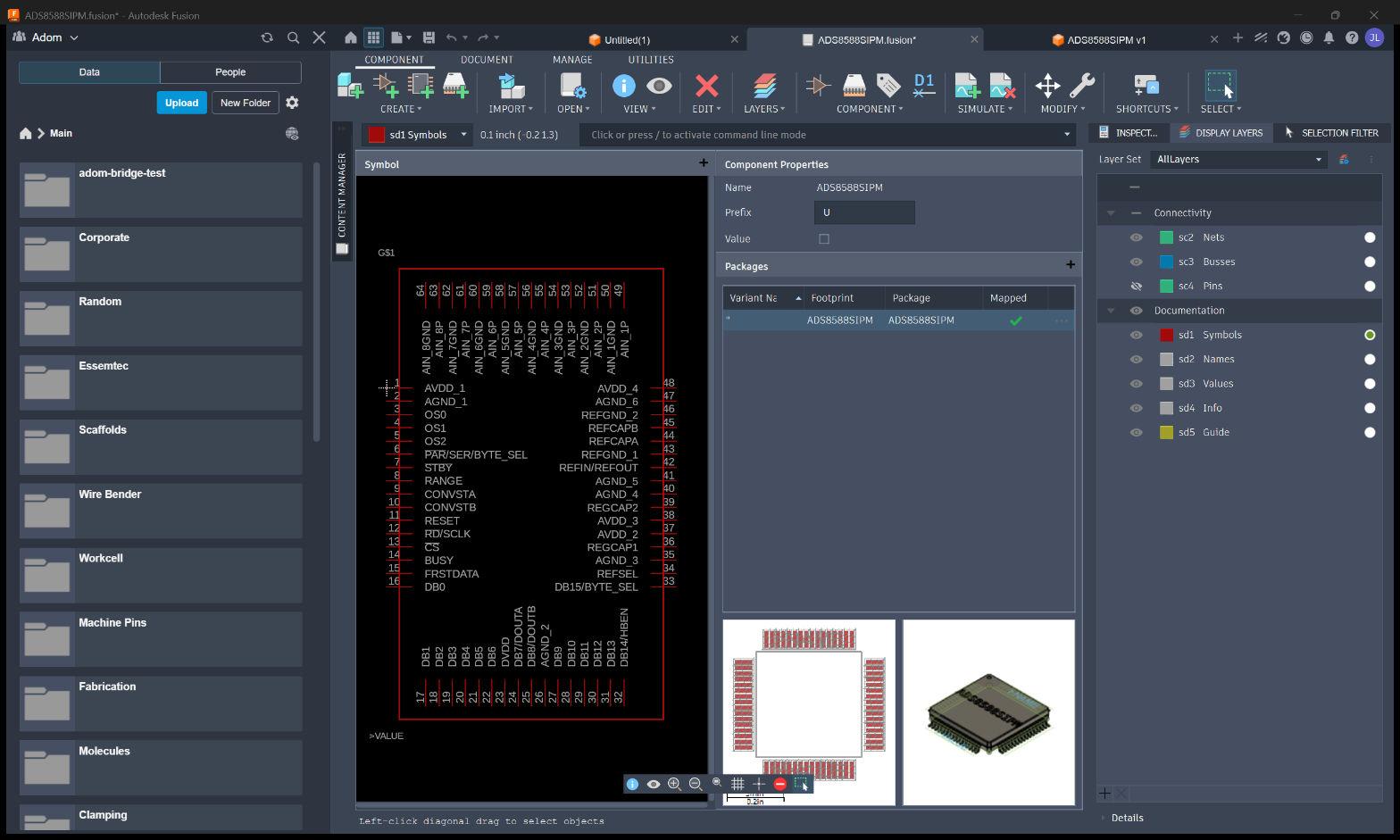Click the amplifier symbol icon in Component group
The width and height of the screenshot is (1400, 840).
tap(818, 86)
